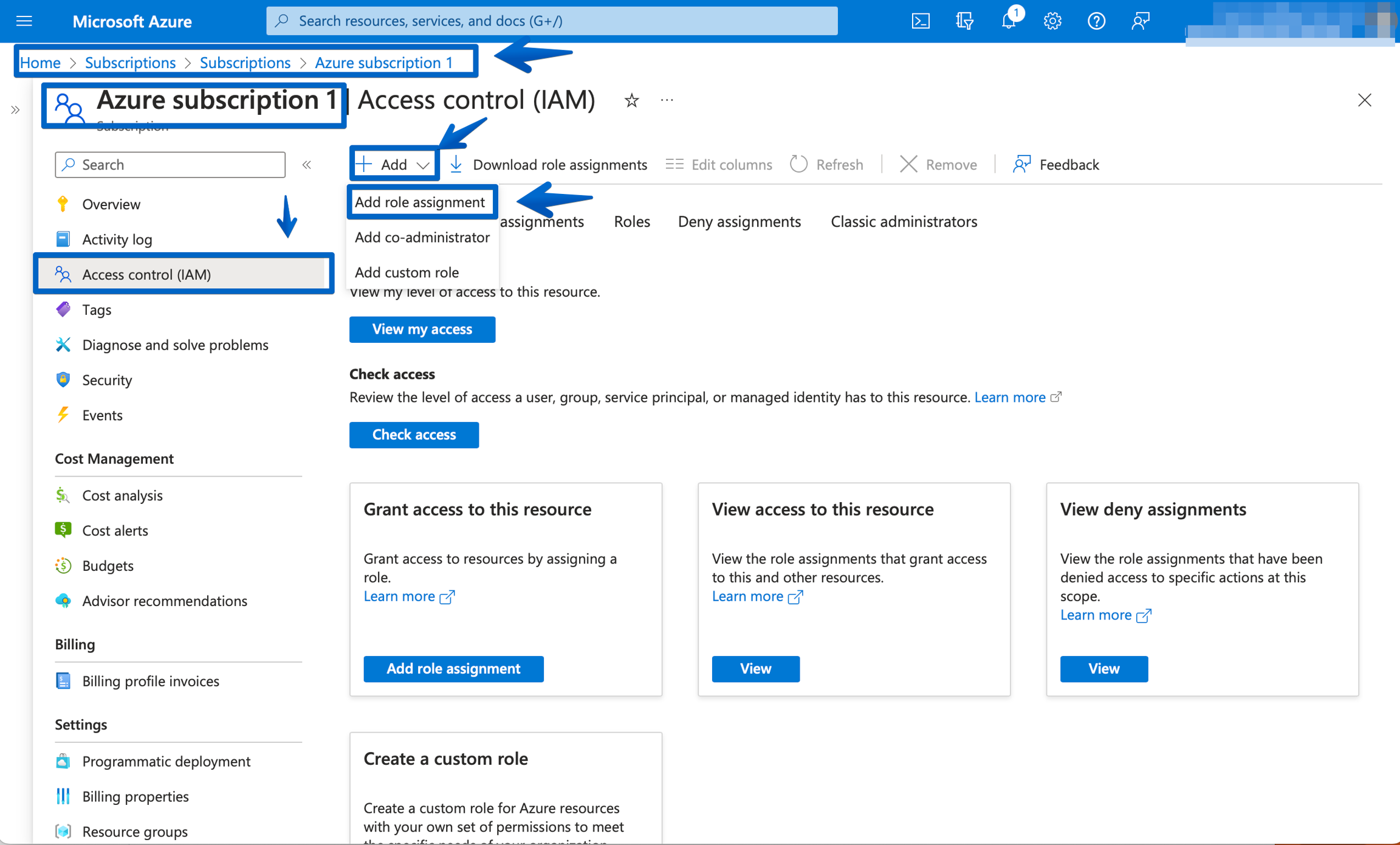Viewport: 1400px width, 845px height.
Task: Expand the Add dropdown menu
Action: (394, 164)
